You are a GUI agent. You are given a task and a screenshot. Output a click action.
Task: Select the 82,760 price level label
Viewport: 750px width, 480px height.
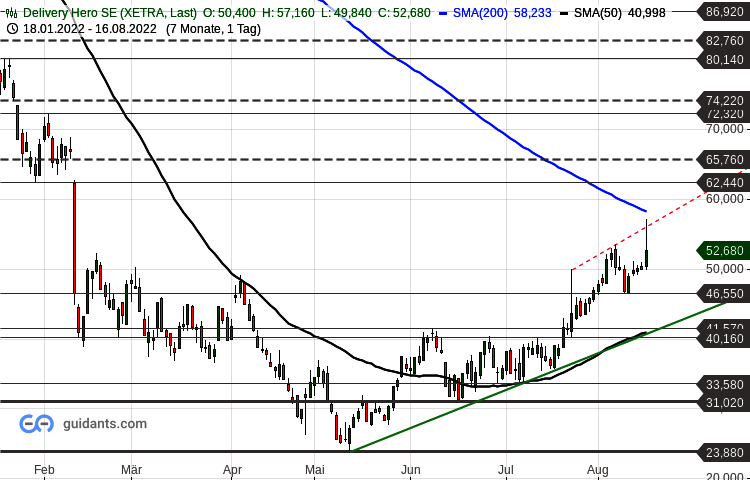(724, 41)
